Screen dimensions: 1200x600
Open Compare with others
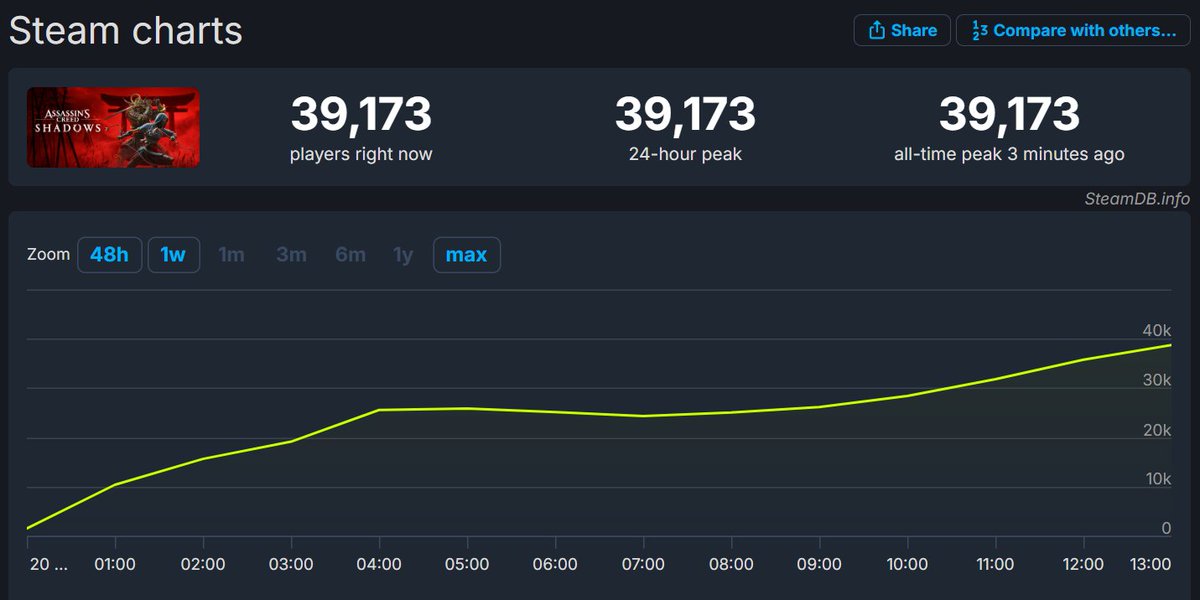pos(1072,30)
